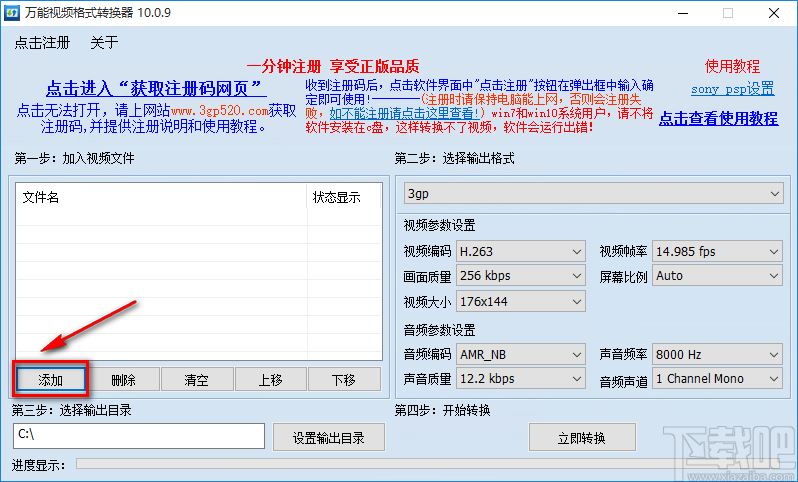Expand the 视频编码 H.263 dropdown
Viewport: 798px width, 482px height.
click(521, 251)
